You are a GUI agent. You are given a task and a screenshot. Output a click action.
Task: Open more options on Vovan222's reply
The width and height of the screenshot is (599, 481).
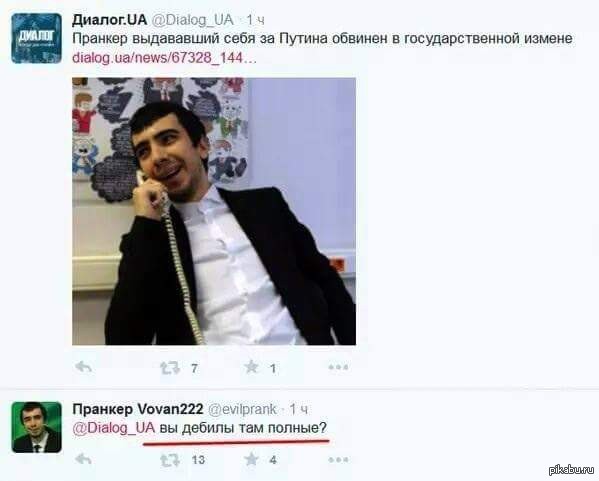click(338, 459)
